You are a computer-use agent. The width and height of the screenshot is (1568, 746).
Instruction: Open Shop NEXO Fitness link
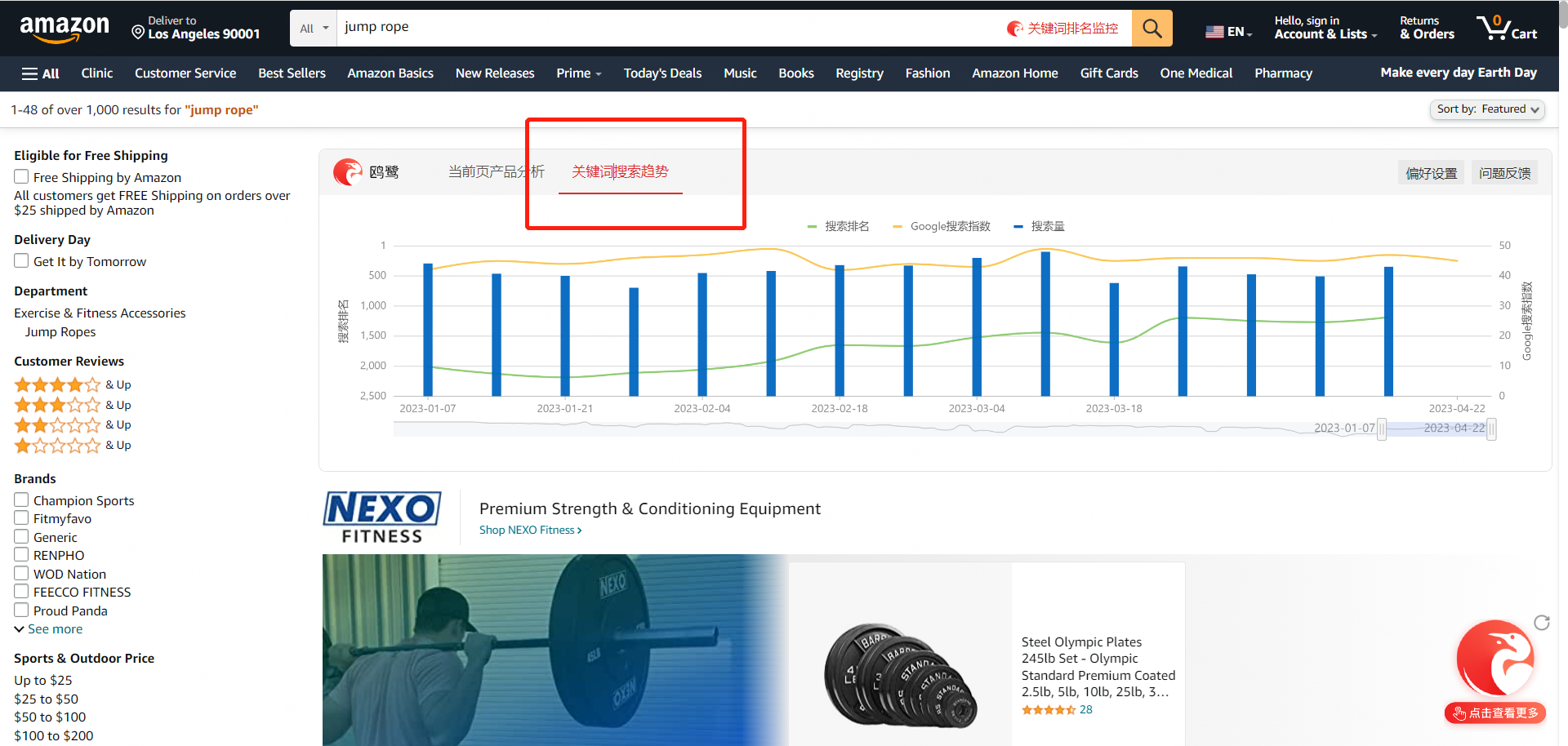click(x=531, y=531)
